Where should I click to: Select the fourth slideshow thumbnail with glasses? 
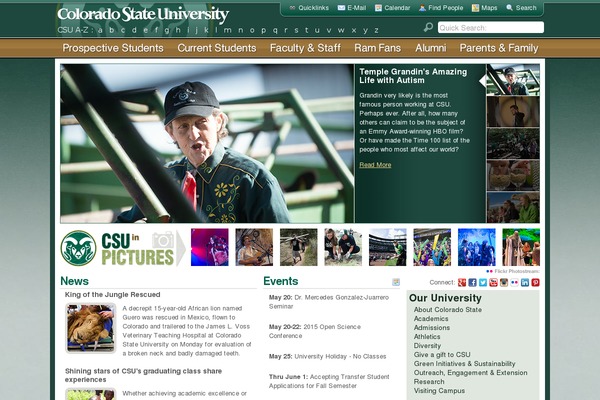pos(513,175)
